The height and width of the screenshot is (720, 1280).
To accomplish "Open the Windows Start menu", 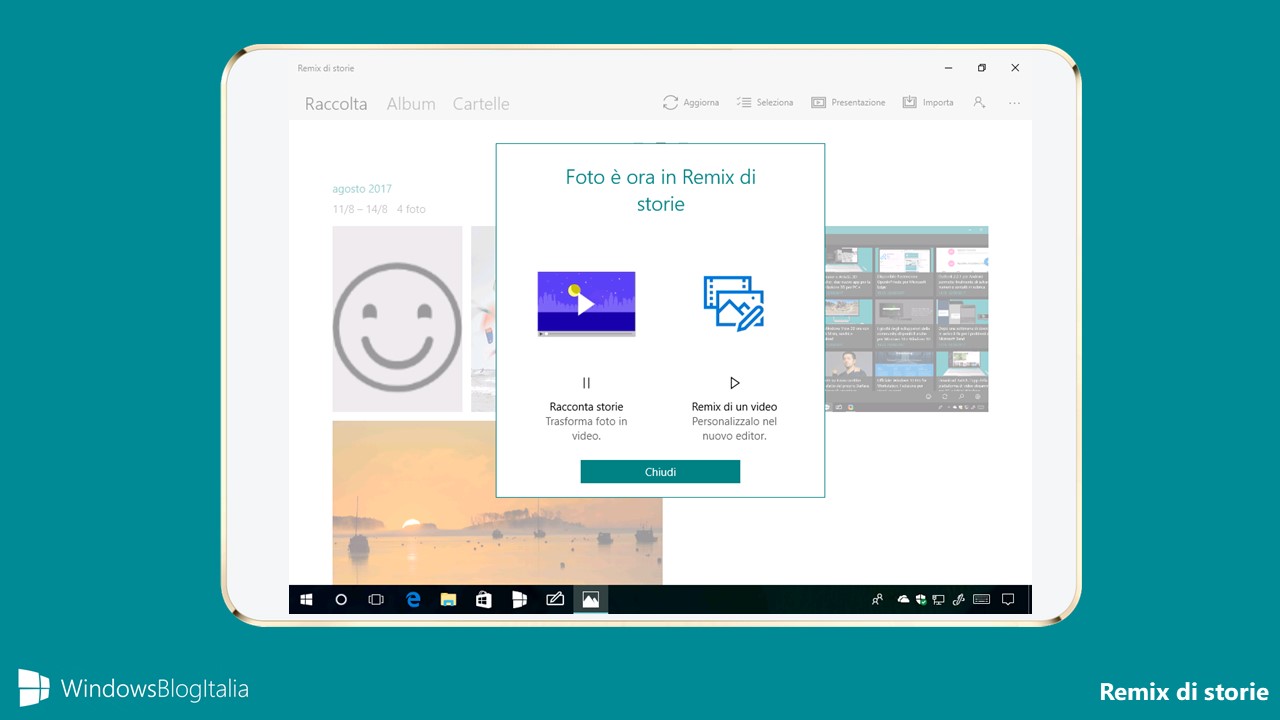I will [307, 600].
